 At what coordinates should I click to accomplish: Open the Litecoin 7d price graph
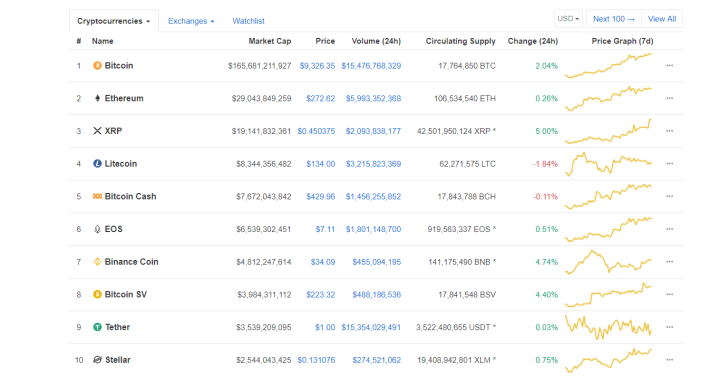[x=609, y=164]
